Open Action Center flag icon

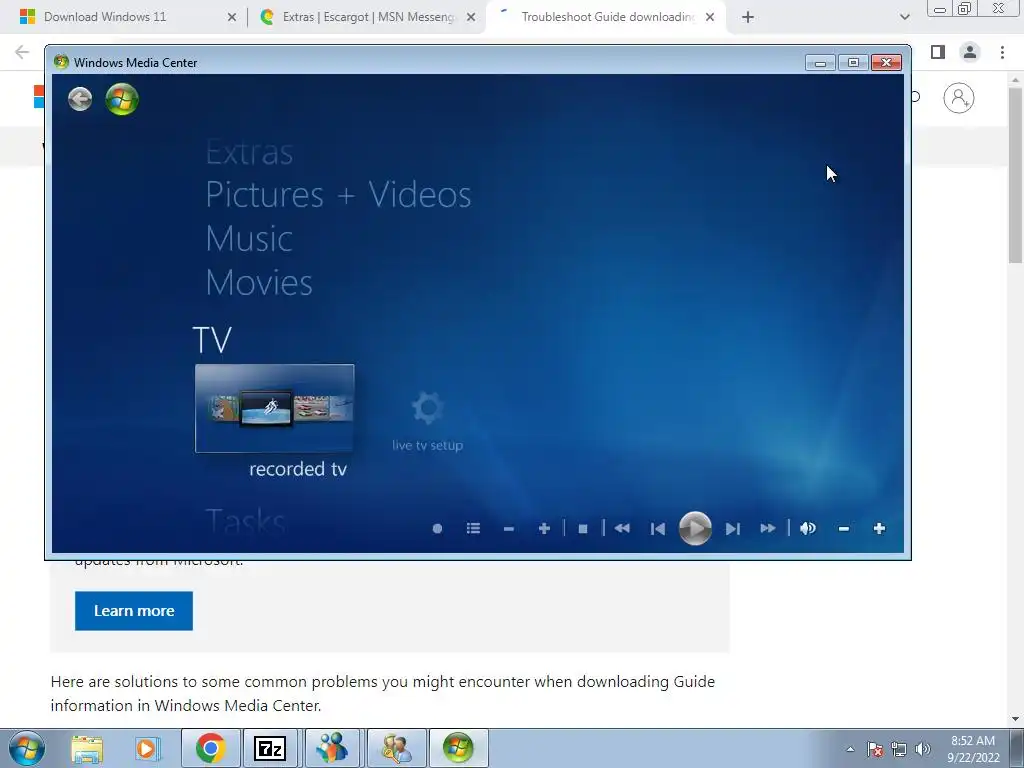coord(875,749)
